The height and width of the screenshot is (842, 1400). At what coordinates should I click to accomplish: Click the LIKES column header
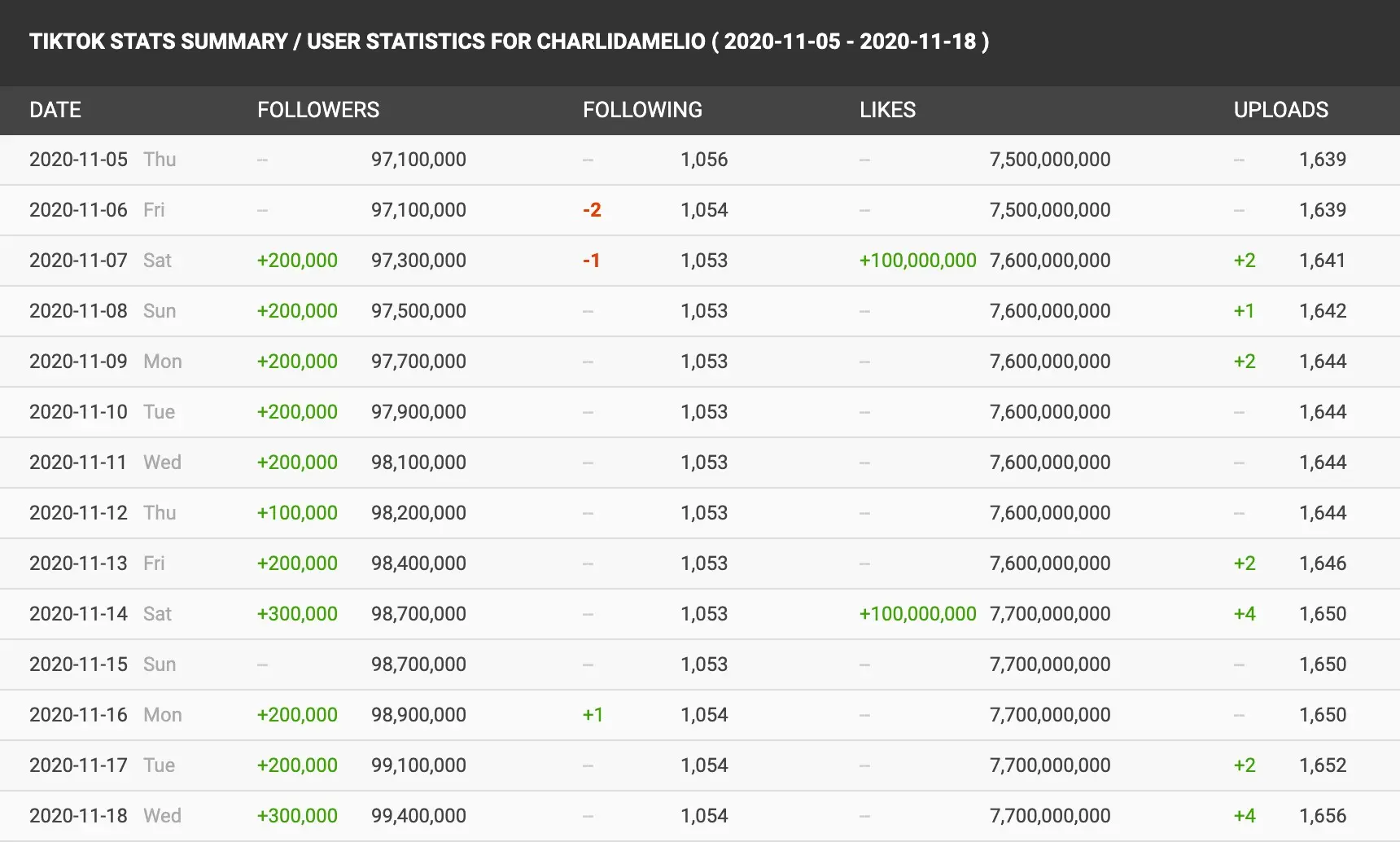887,110
